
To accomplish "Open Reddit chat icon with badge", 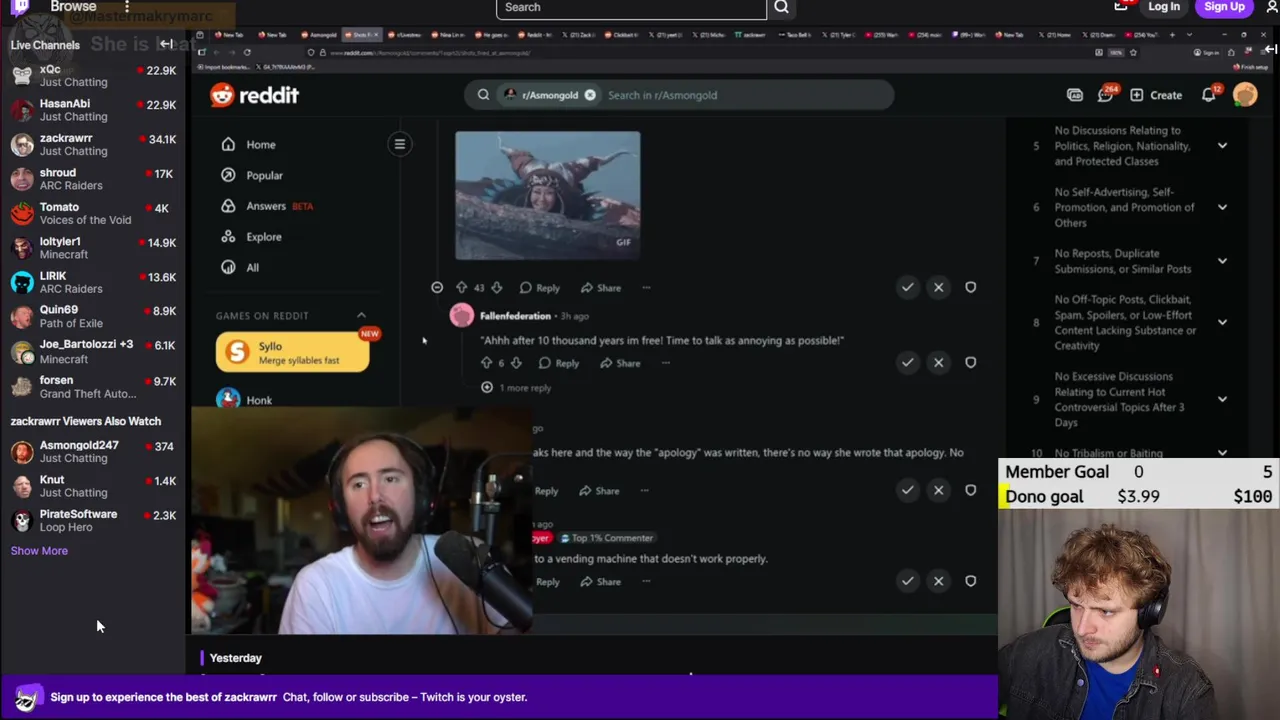I will (1105, 95).
